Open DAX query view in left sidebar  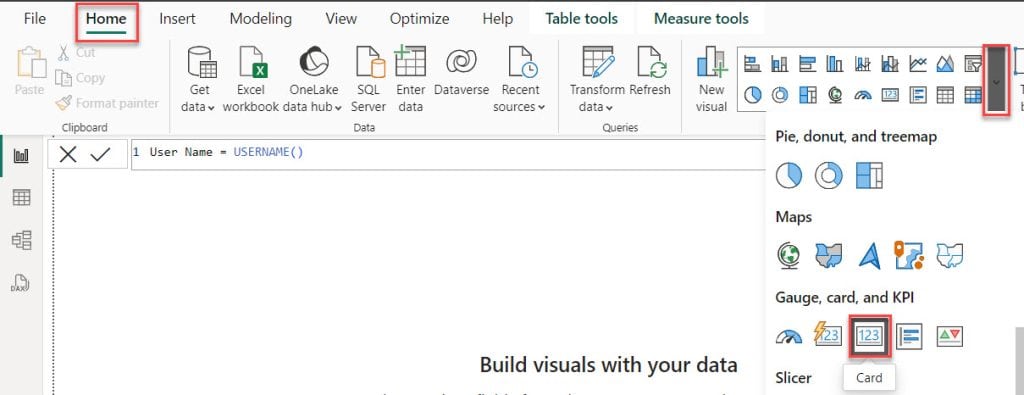click(22, 283)
